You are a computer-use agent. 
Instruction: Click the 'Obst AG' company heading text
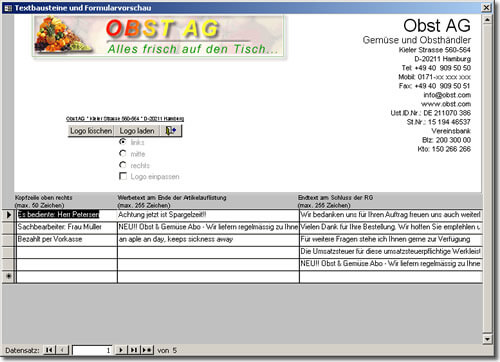tap(437, 25)
